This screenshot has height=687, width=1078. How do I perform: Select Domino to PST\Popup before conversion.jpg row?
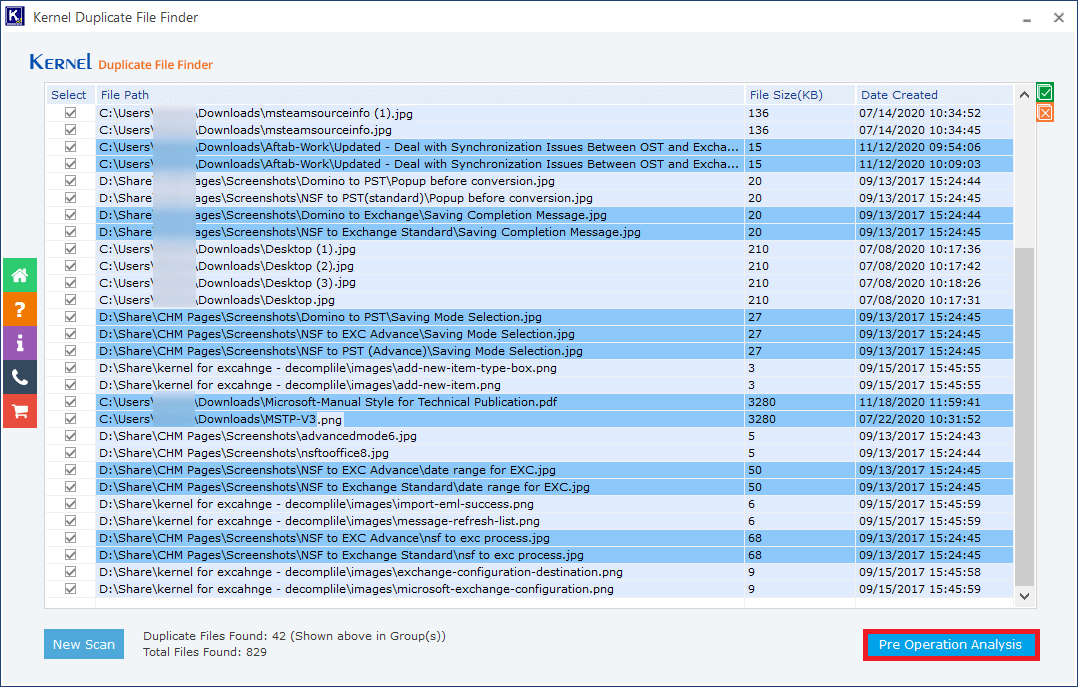(x=420, y=181)
